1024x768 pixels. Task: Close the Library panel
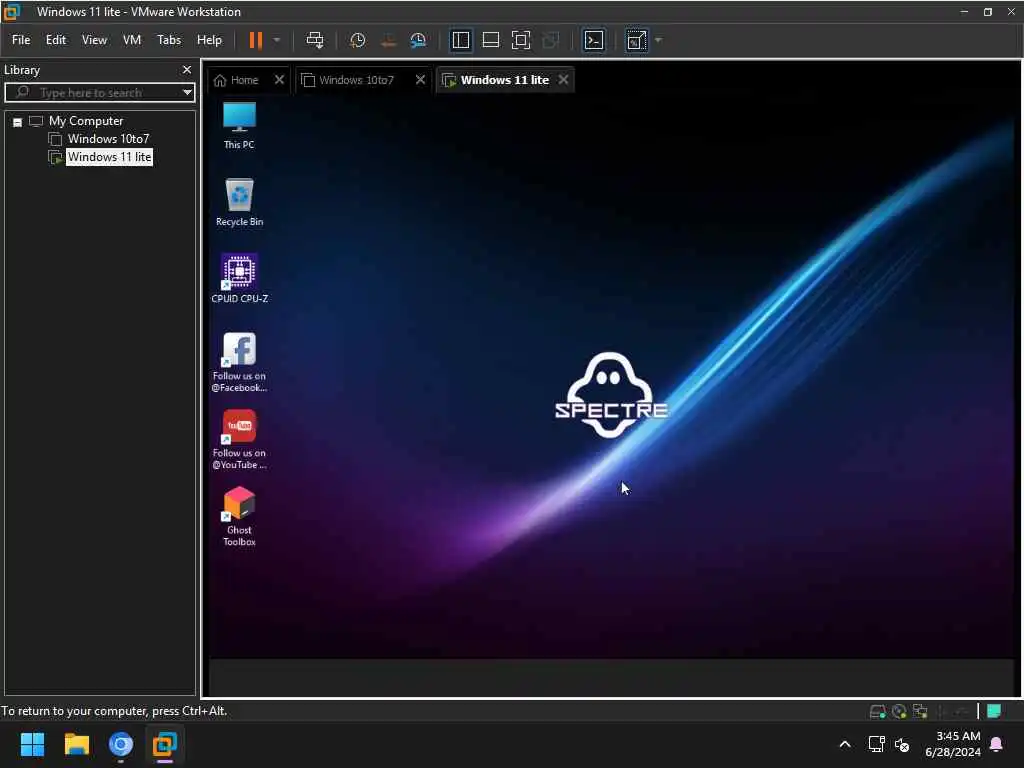(187, 69)
